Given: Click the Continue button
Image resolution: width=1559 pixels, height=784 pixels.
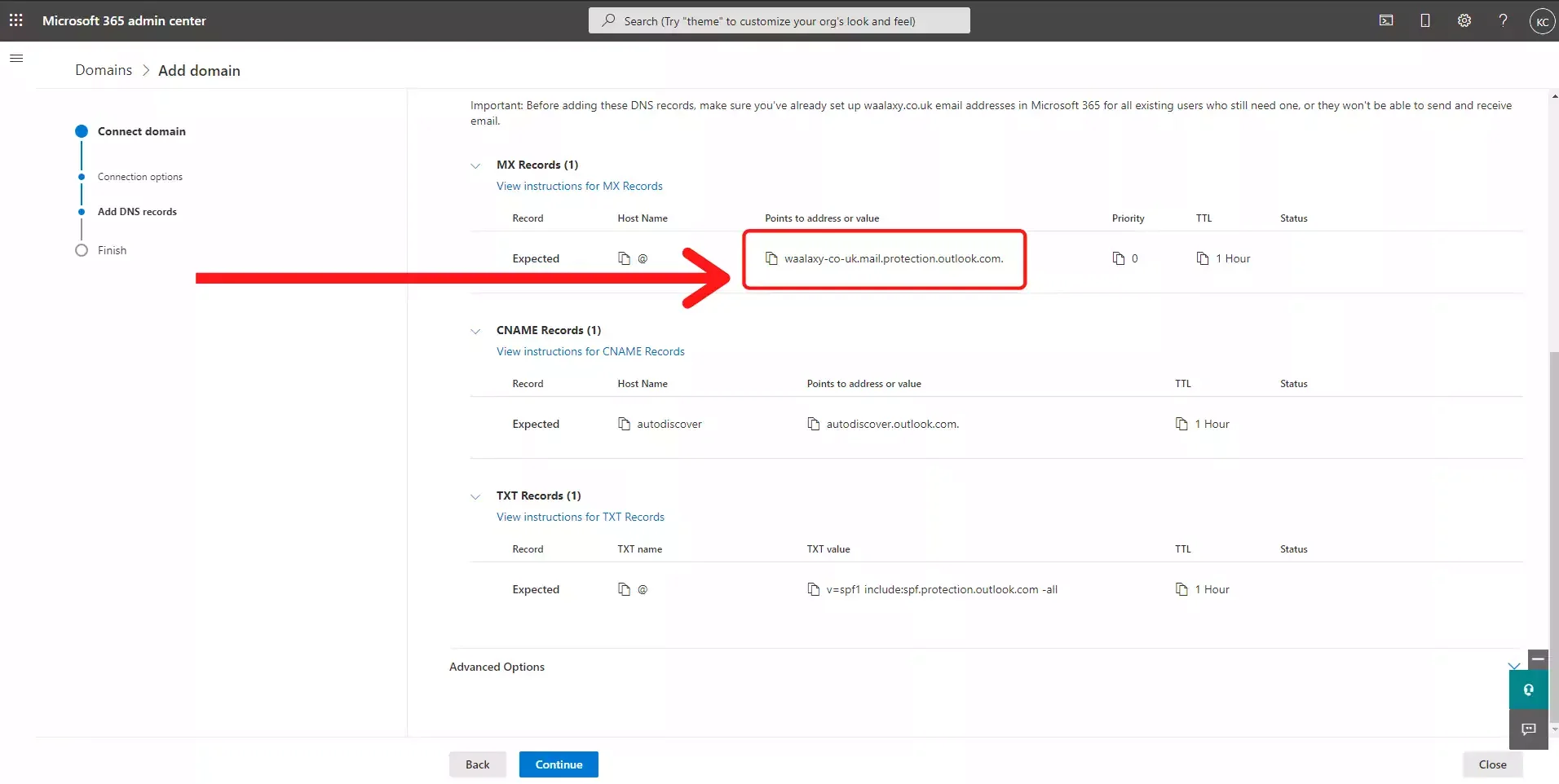Looking at the screenshot, I should pos(559,764).
